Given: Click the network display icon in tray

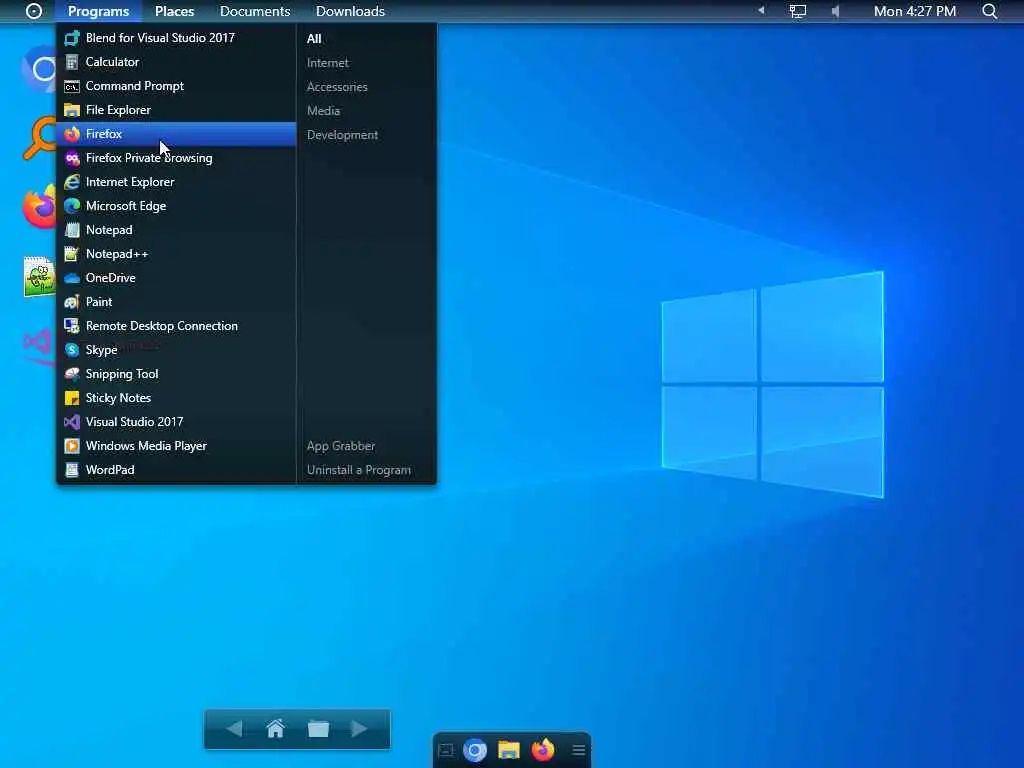Looking at the screenshot, I should point(797,11).
